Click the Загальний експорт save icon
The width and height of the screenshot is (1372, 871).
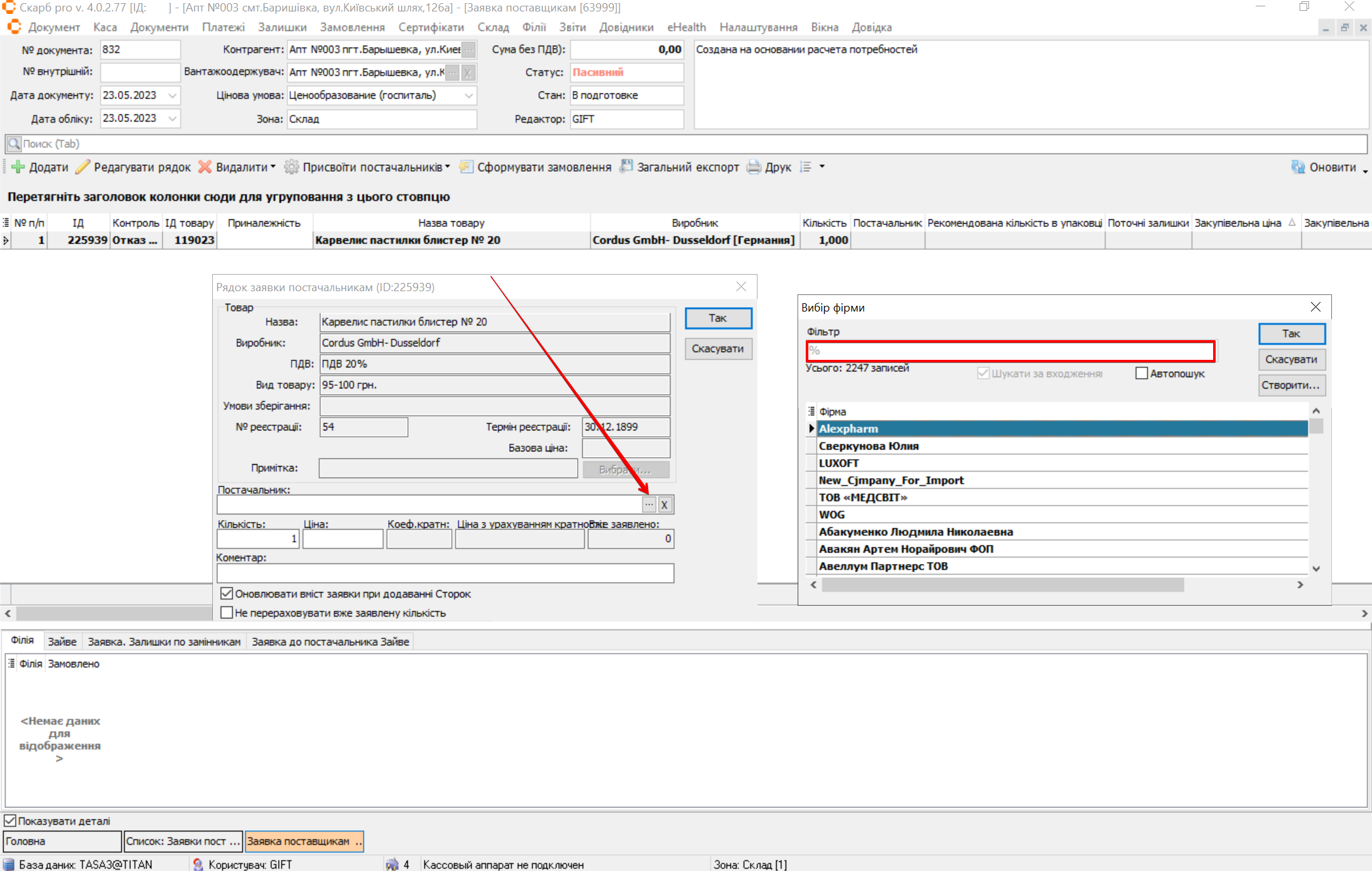click(627, 167)
